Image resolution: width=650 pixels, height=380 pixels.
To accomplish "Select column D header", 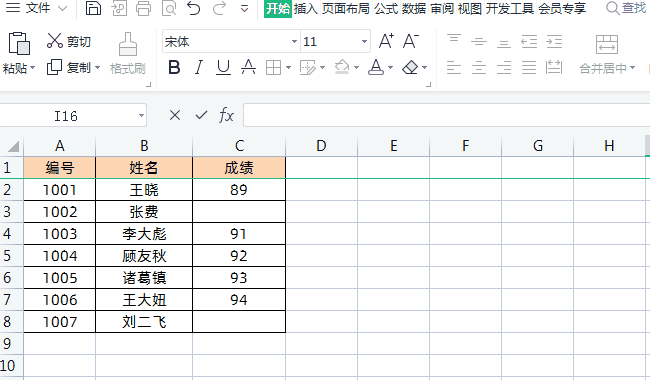I will (x=321, y=146).
